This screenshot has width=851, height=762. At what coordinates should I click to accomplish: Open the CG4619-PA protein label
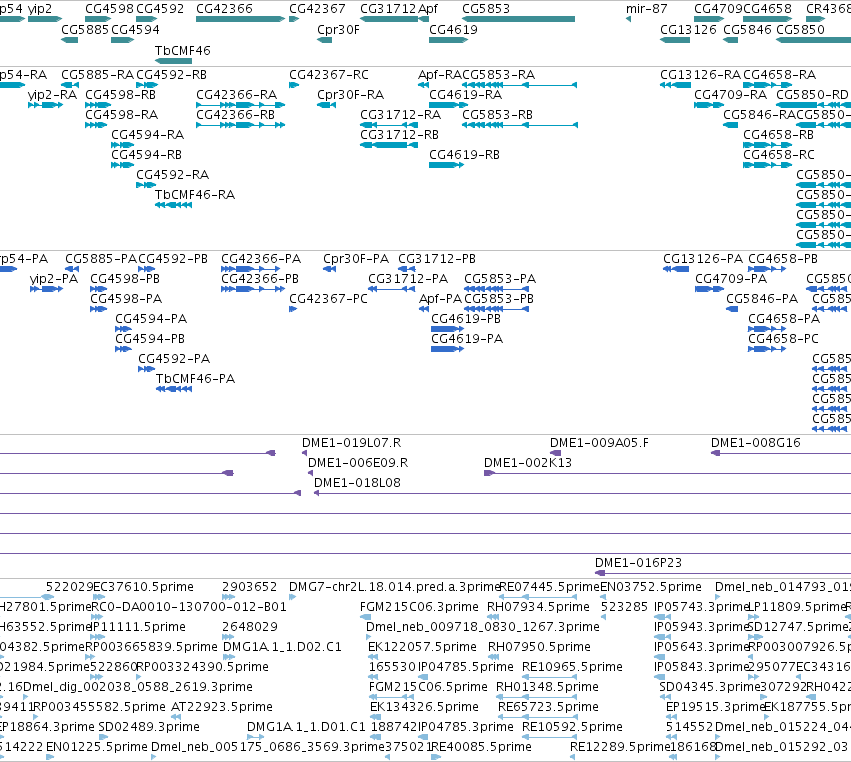point(467,339)
